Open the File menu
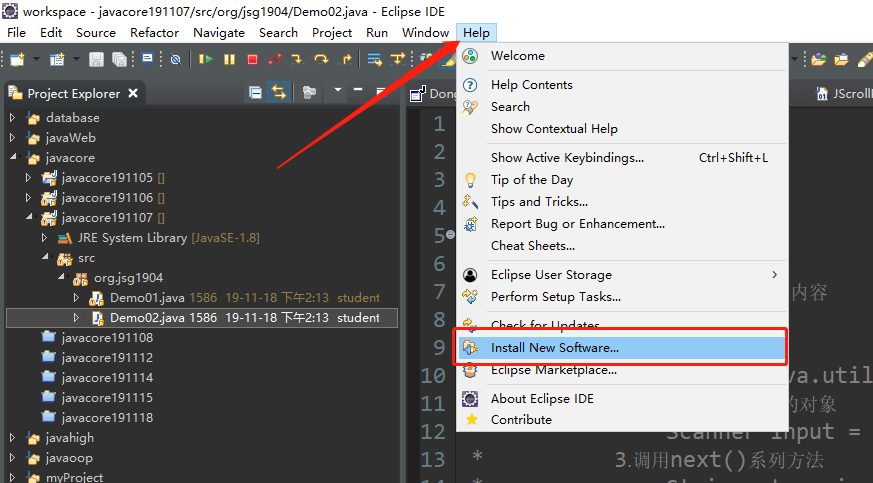Viewport: 873px width, 483px height. pyautogui.click(x=17, y=33)
